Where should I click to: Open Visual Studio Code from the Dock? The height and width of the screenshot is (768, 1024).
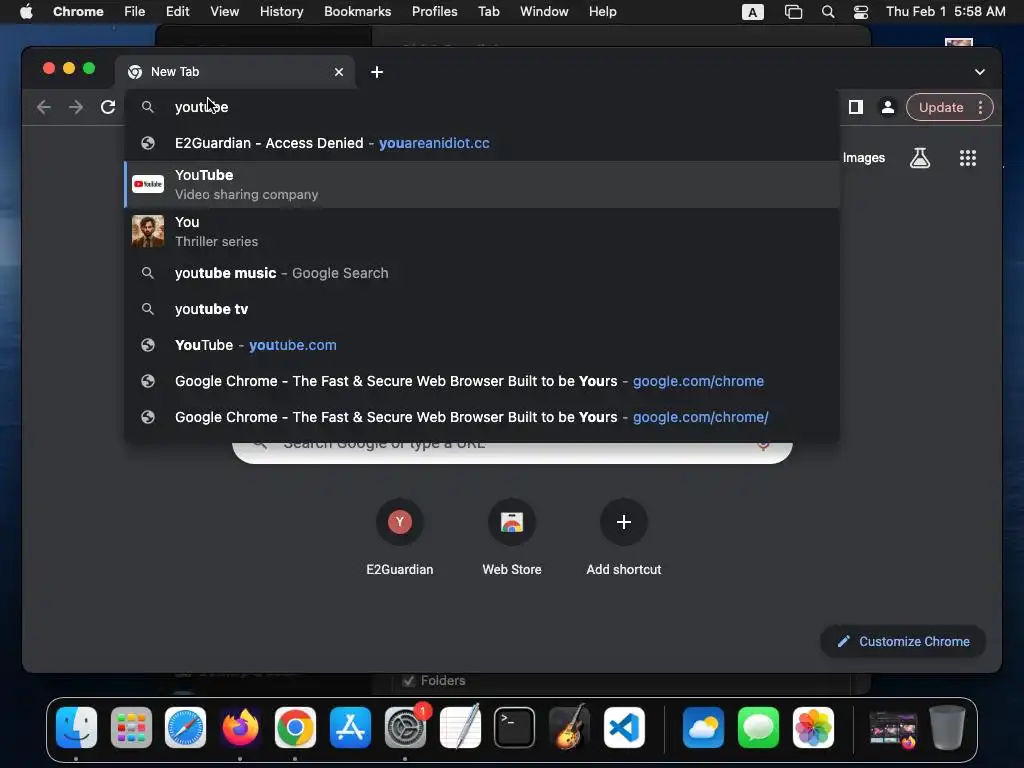(624, 728)
